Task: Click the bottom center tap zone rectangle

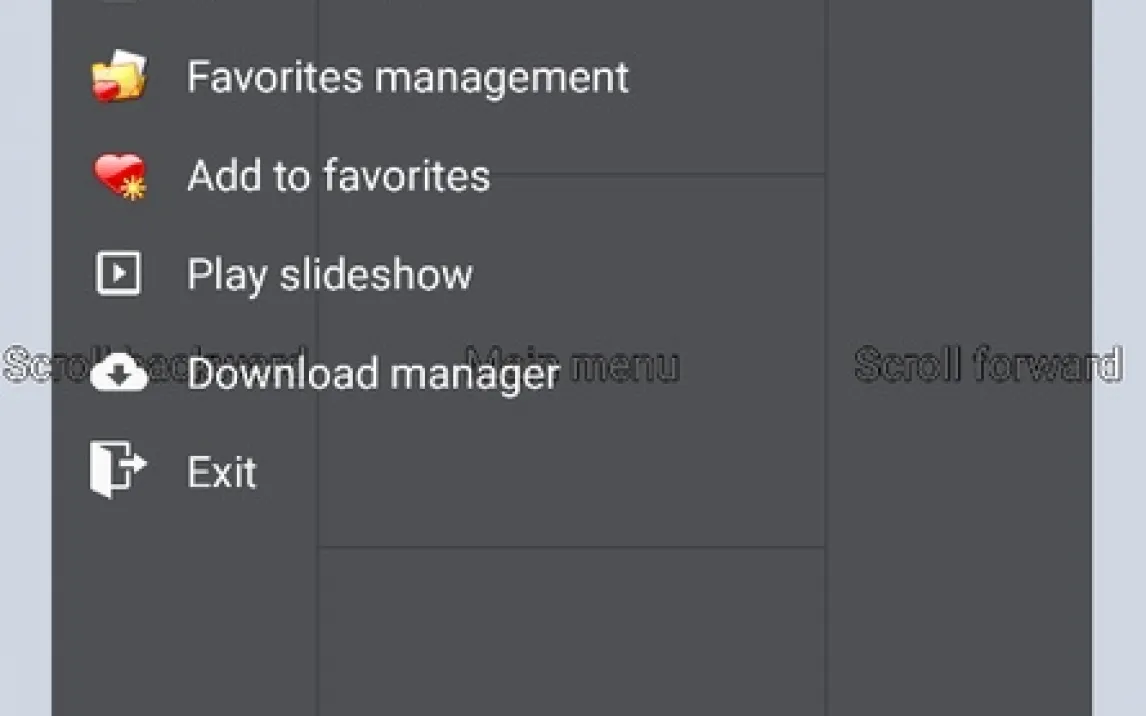Action: 571,630
